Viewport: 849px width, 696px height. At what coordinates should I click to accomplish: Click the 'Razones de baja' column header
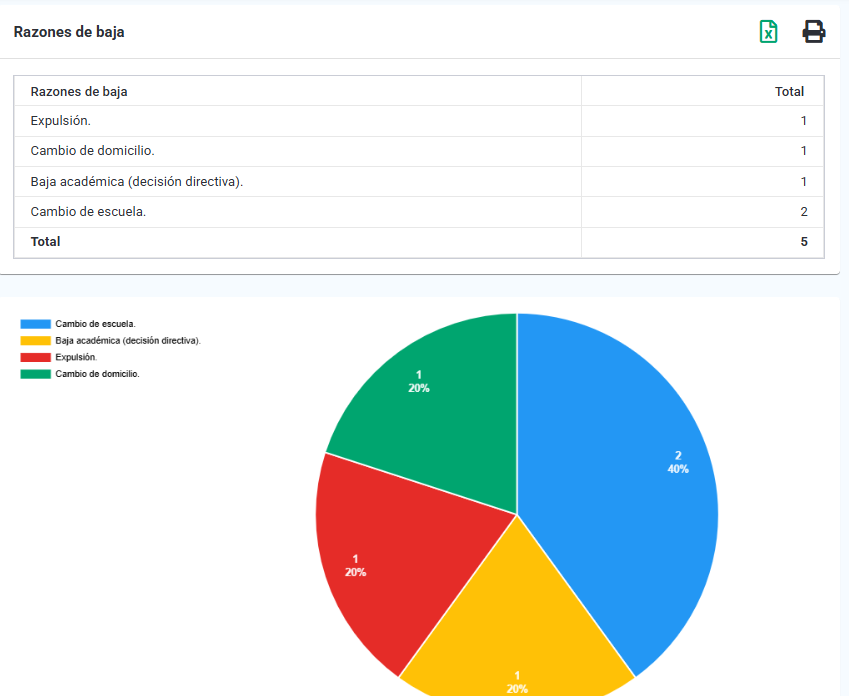tap(79, 92)
